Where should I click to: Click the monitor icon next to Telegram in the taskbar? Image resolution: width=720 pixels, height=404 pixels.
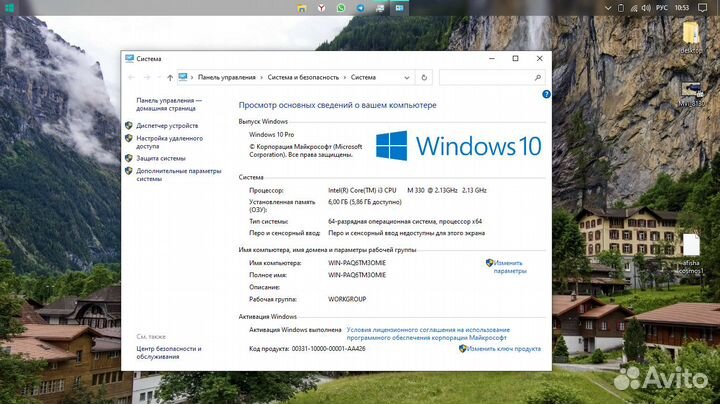pyautogui.click(x=380, y=8)
